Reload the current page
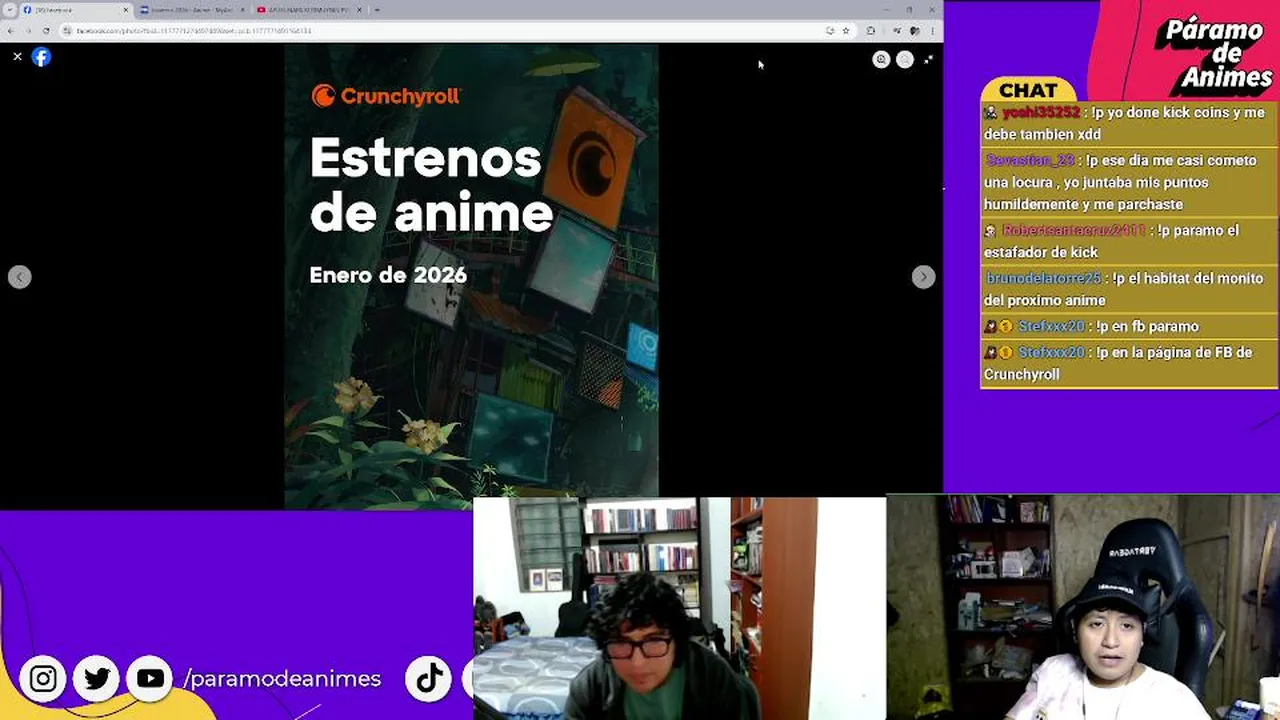Image resolution: width=1280 pixels, height=720 pixels. point(45,31)
